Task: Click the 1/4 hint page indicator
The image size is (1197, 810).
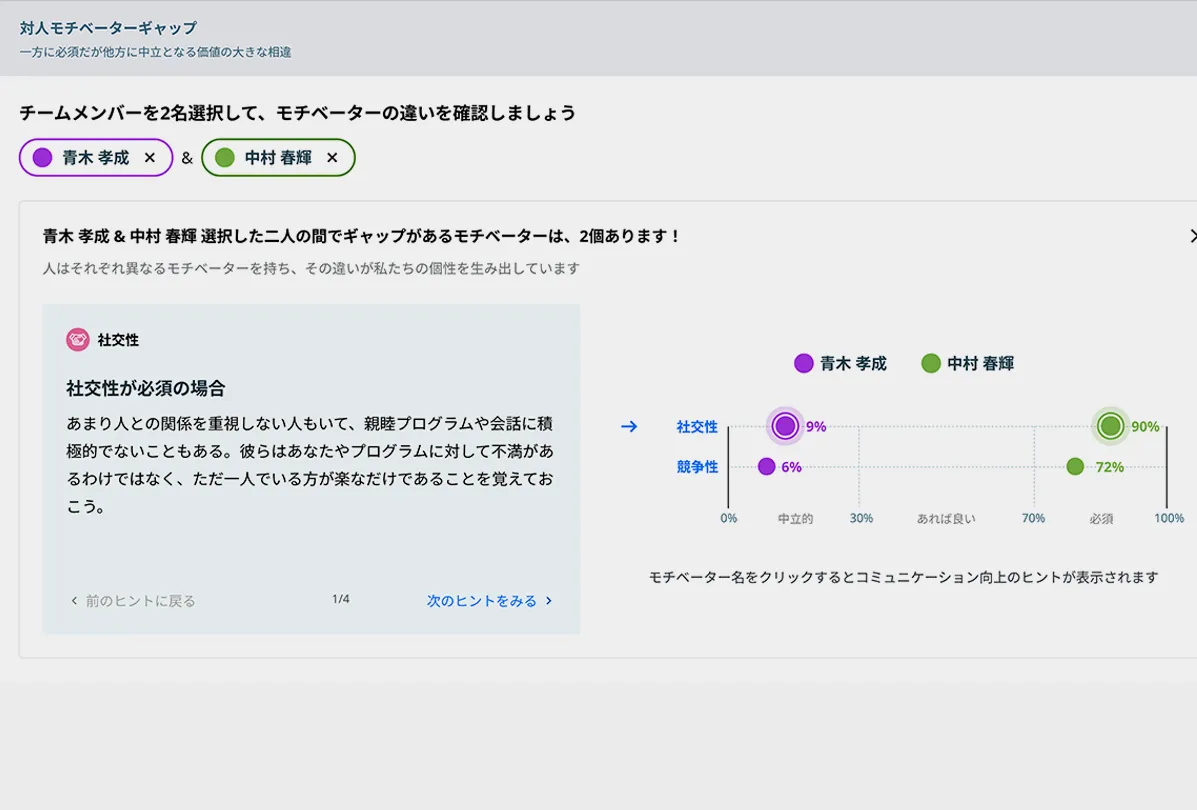Action: (338, 600)
